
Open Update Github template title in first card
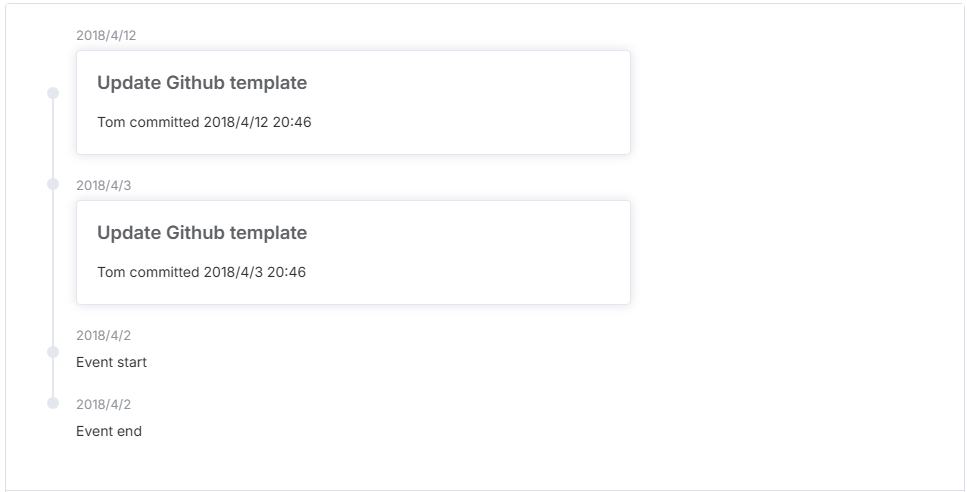(202, 83)
